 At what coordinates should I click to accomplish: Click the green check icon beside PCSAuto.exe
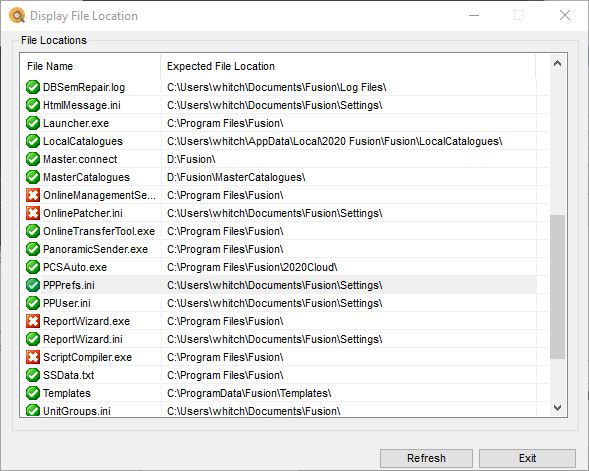[33, 267]
